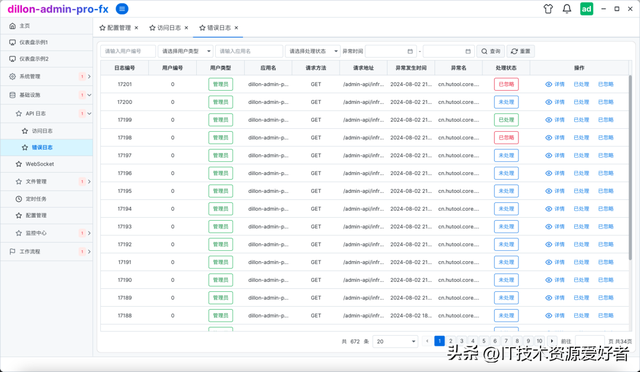The image size is (640, 372).
Task: Select 错误日志 in the sidebar
Action: coord(47,147)
